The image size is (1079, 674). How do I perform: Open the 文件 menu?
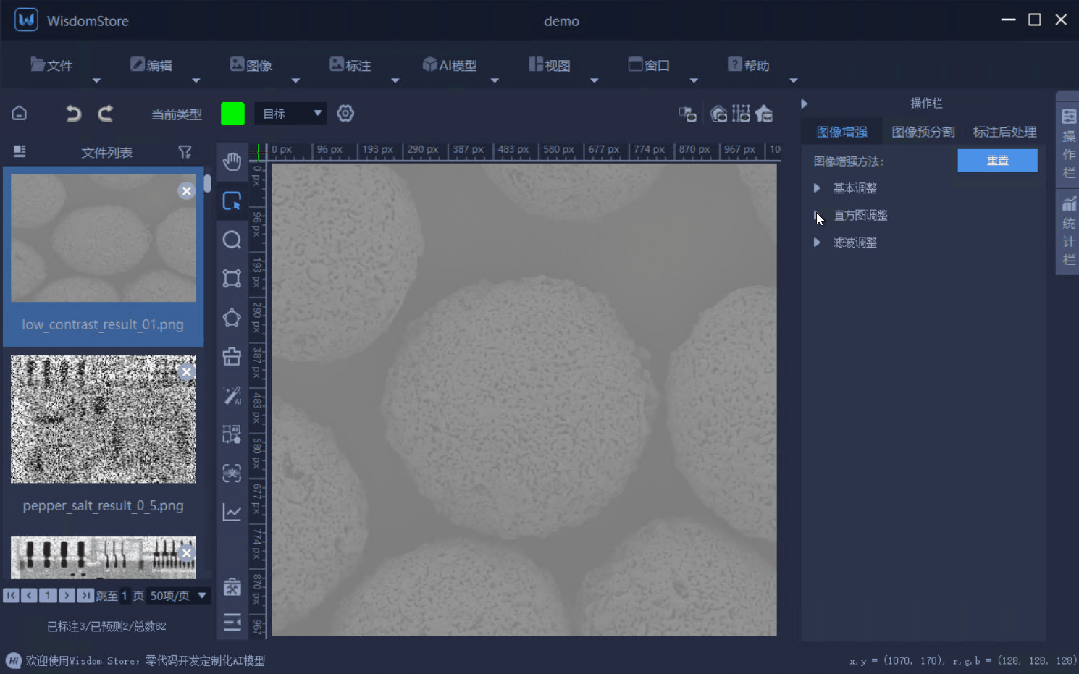51,65
